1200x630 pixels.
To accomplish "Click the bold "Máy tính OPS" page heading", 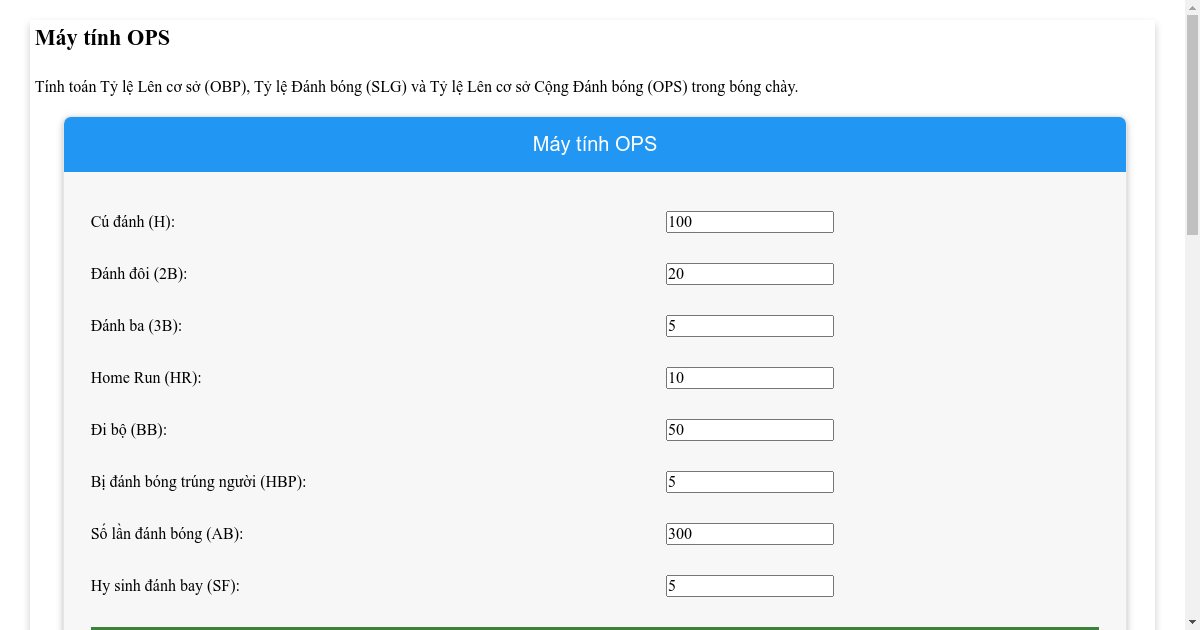I will [102, 38].
